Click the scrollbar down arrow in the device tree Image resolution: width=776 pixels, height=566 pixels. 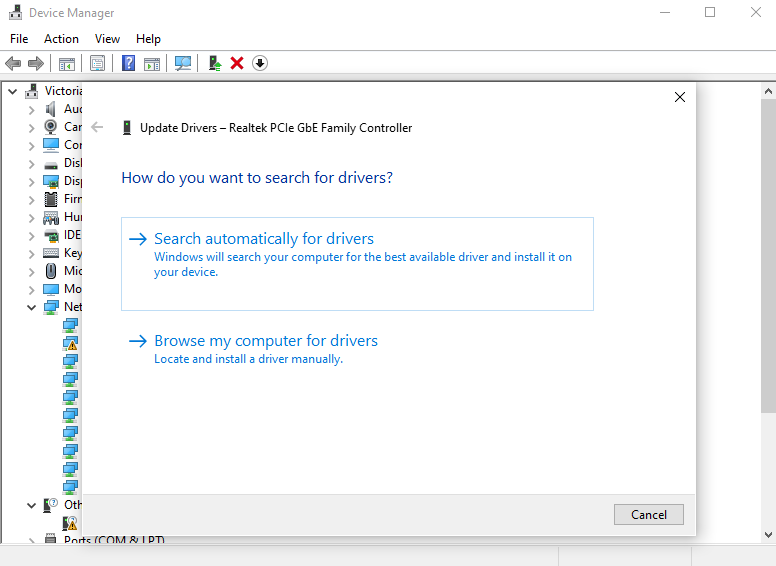768,534
